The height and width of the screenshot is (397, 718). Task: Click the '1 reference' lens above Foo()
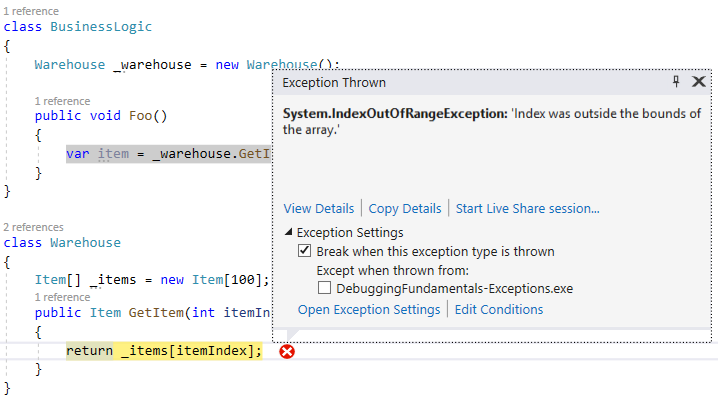62,101
